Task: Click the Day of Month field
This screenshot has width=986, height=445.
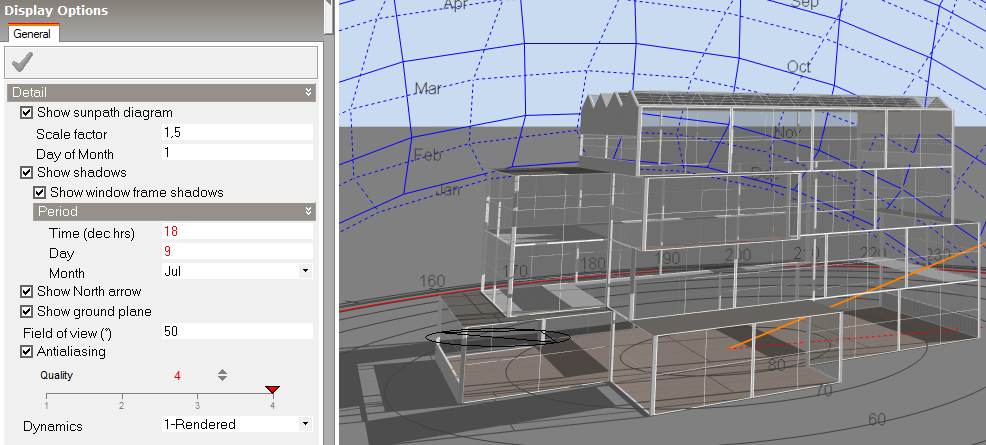Action: pos(236,153)
